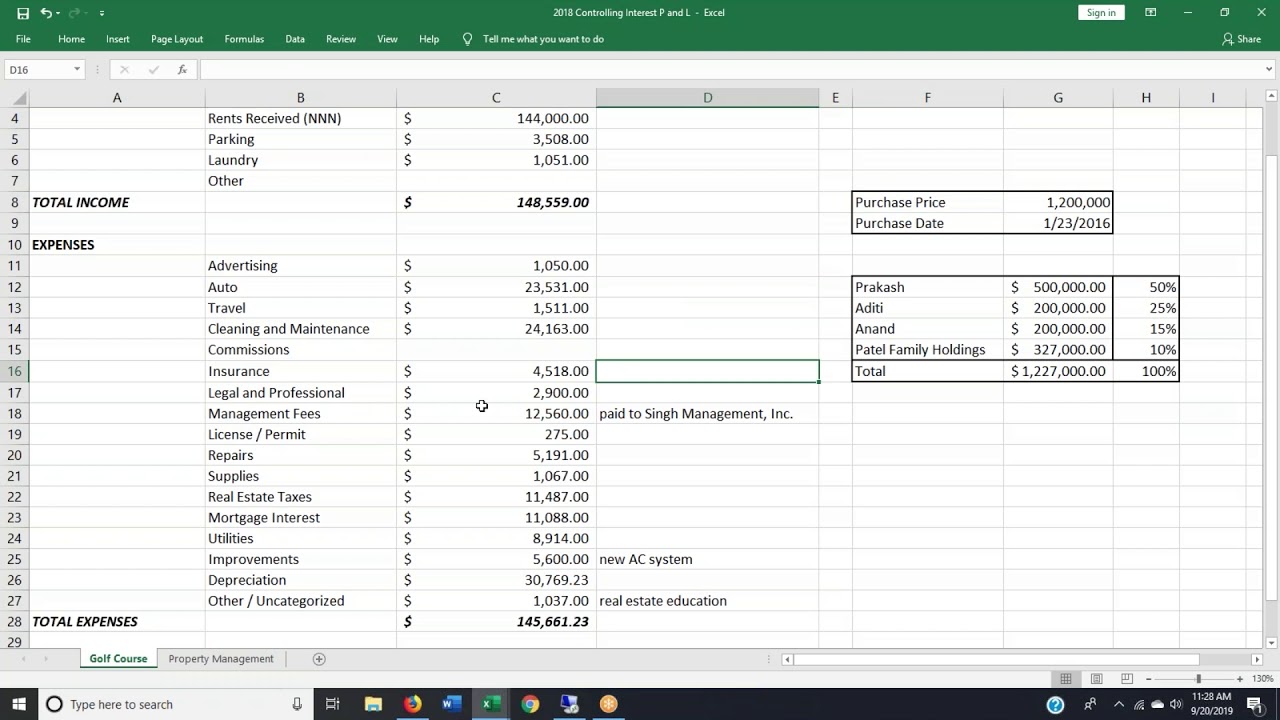Select column G header
The width and height of the screenshot is (1280, 720).
1058,98
